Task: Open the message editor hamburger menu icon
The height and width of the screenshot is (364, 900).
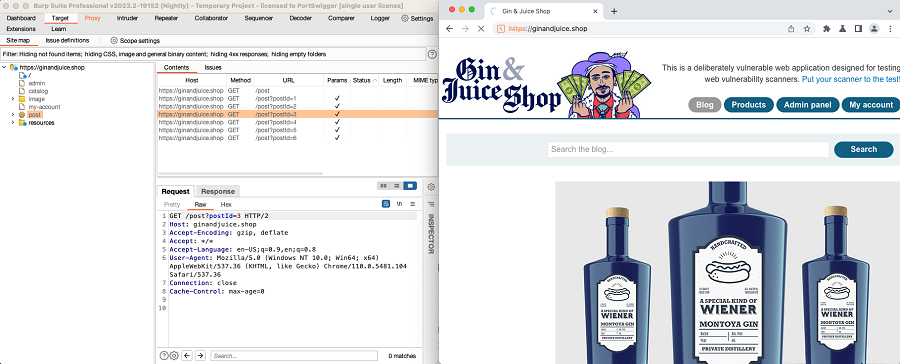Action: click(x=412, y=204)
